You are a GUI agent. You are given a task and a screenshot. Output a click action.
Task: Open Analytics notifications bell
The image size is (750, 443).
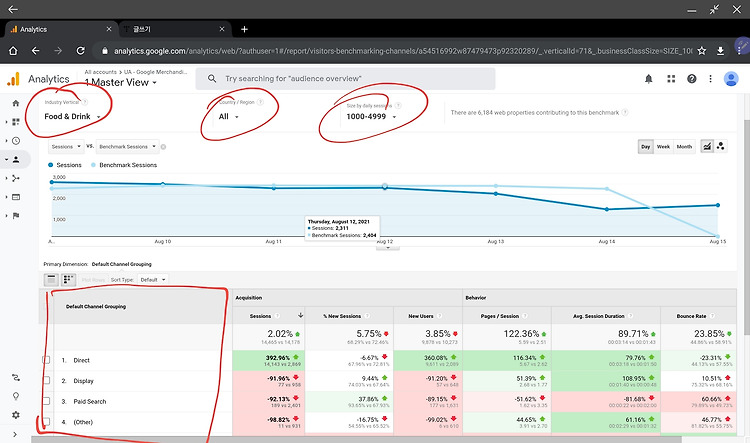coord(649,79)
